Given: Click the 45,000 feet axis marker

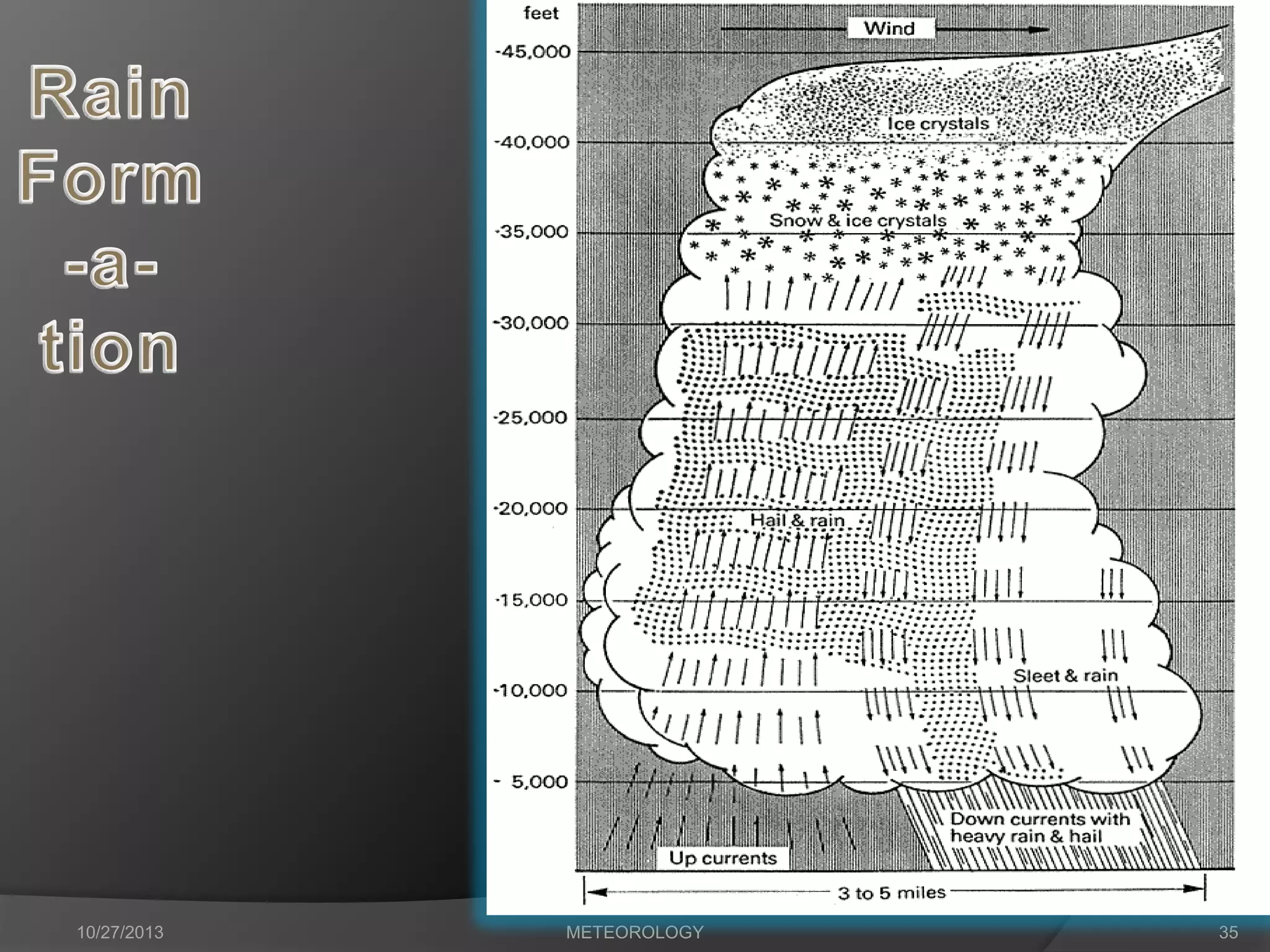Looking at the screenshot, I should (533, 52).
